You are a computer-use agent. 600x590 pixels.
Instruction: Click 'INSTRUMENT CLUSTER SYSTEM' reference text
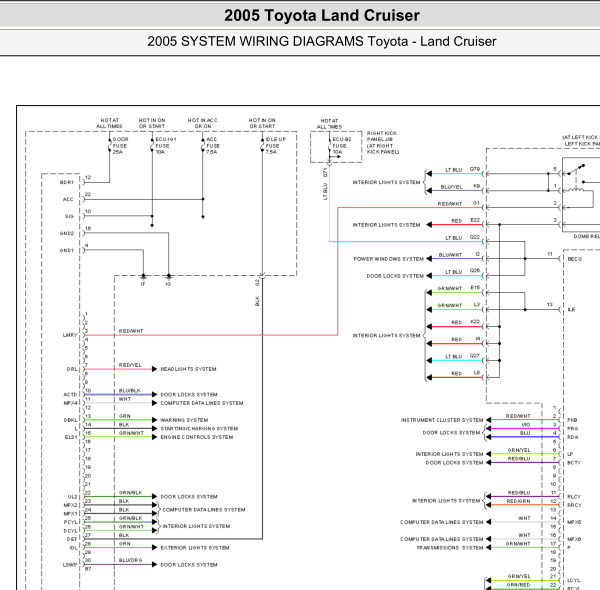442,420
